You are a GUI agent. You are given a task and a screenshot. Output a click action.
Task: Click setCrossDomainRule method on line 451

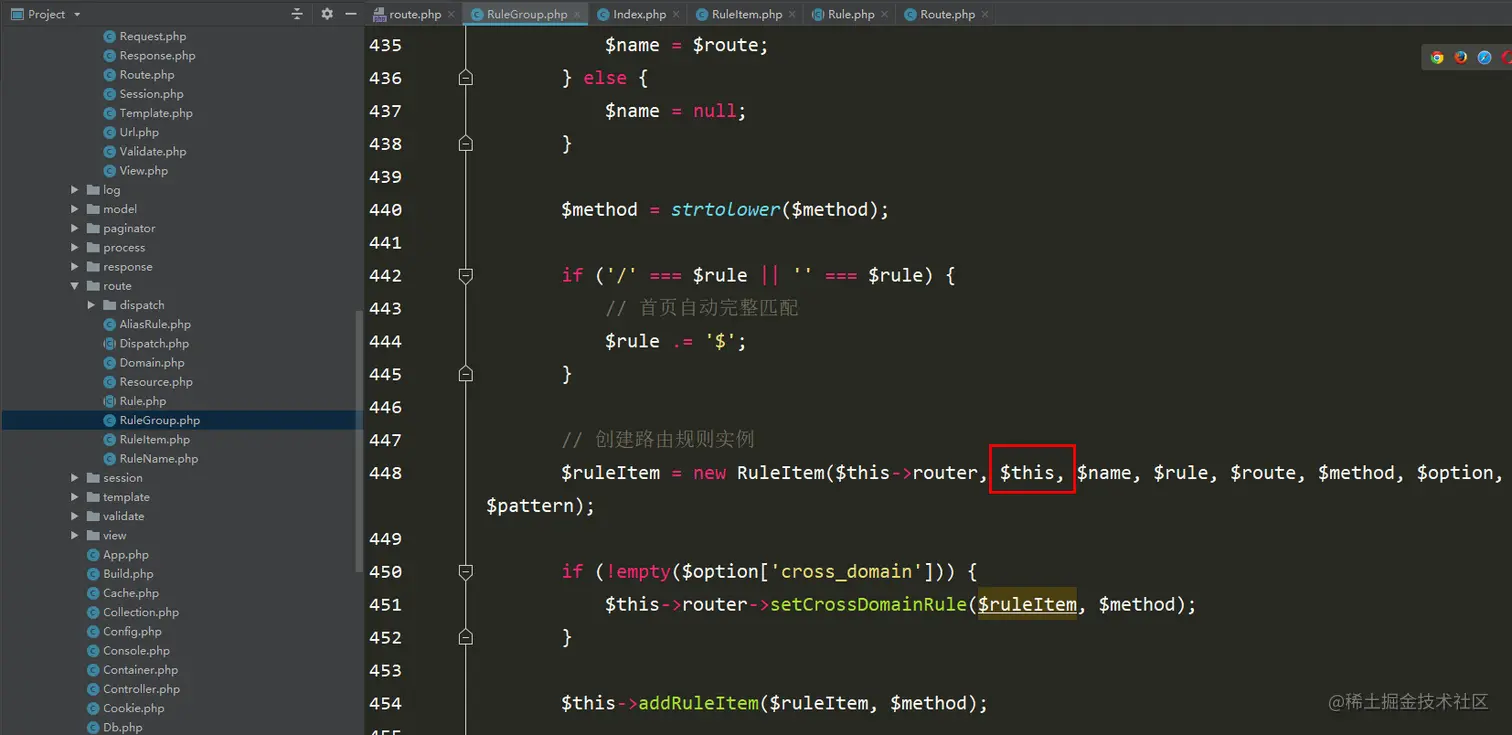(x=868, y=604)
